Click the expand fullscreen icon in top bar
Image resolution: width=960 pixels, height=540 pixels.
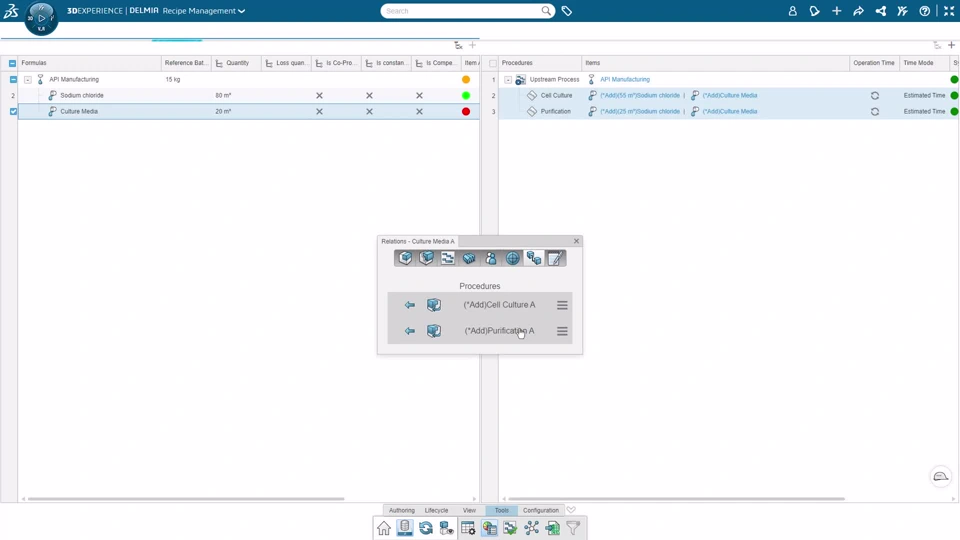pos(949,11)
